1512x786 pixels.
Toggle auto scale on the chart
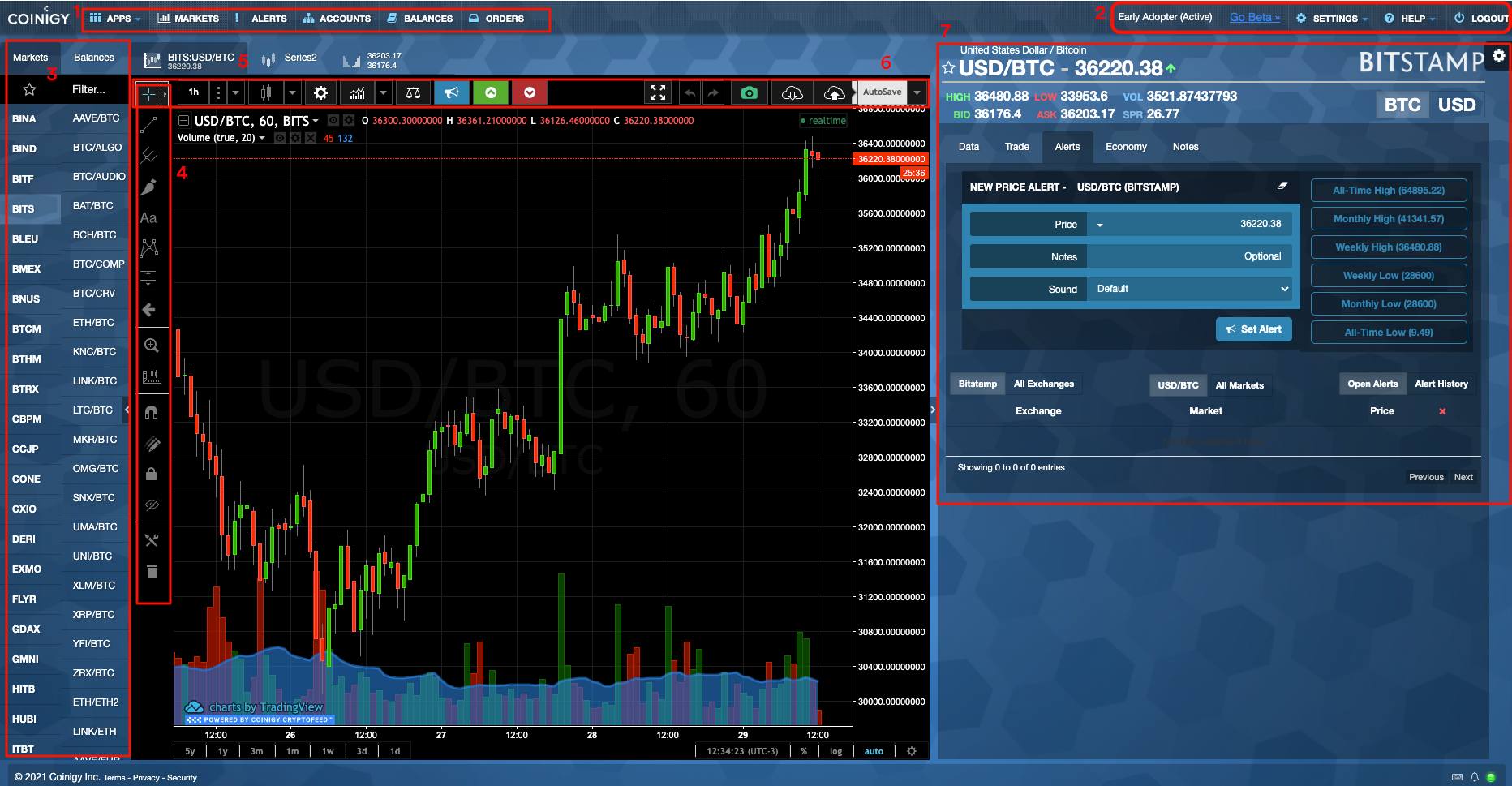874,751
